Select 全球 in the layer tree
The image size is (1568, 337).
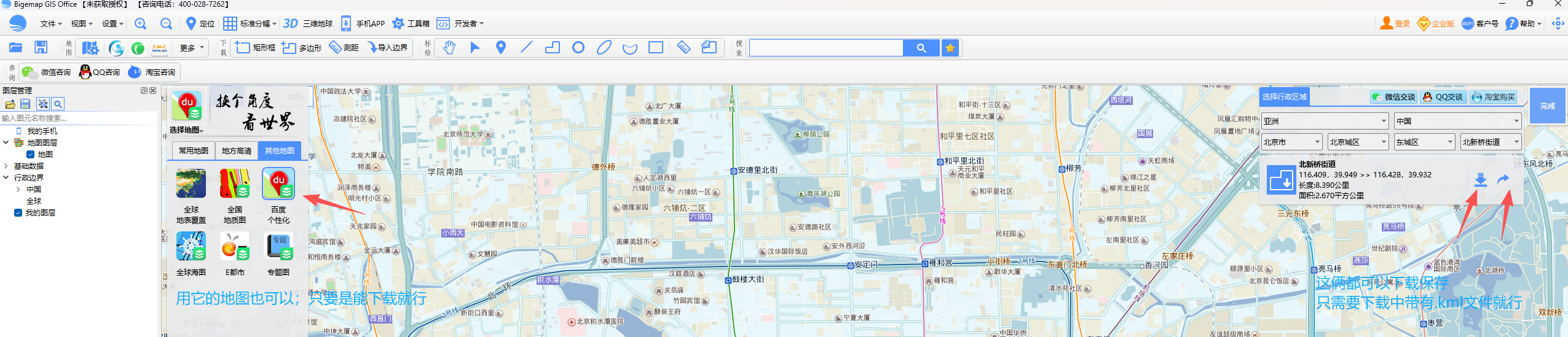click(34, 201)
